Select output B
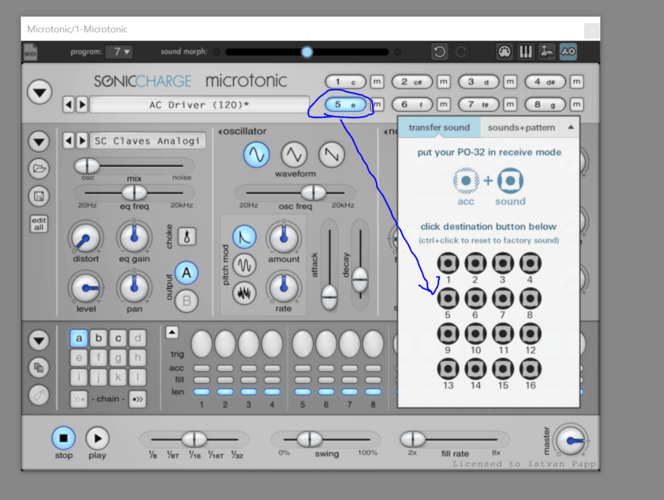This screenshot has width=664, height=500. [186, 301]
